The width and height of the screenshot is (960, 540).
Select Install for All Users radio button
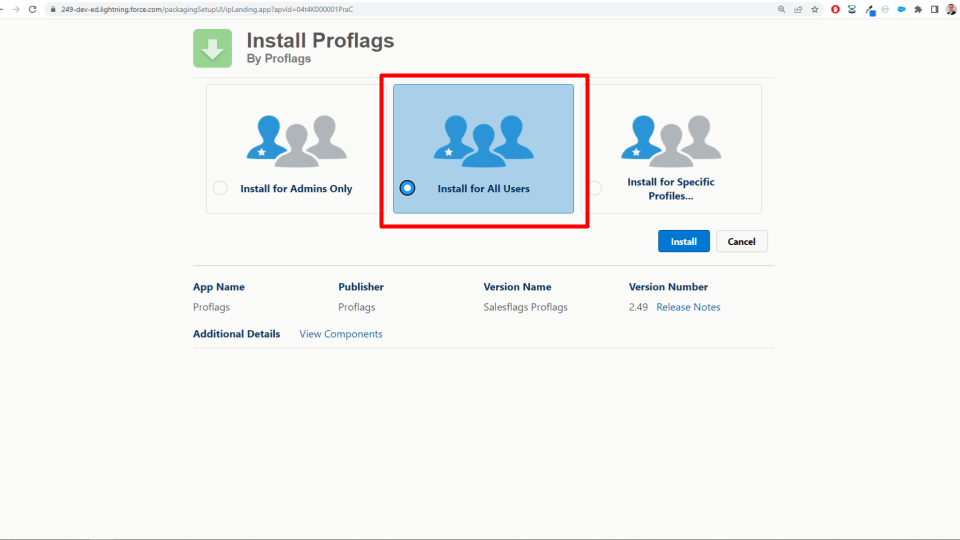(407, 188)
